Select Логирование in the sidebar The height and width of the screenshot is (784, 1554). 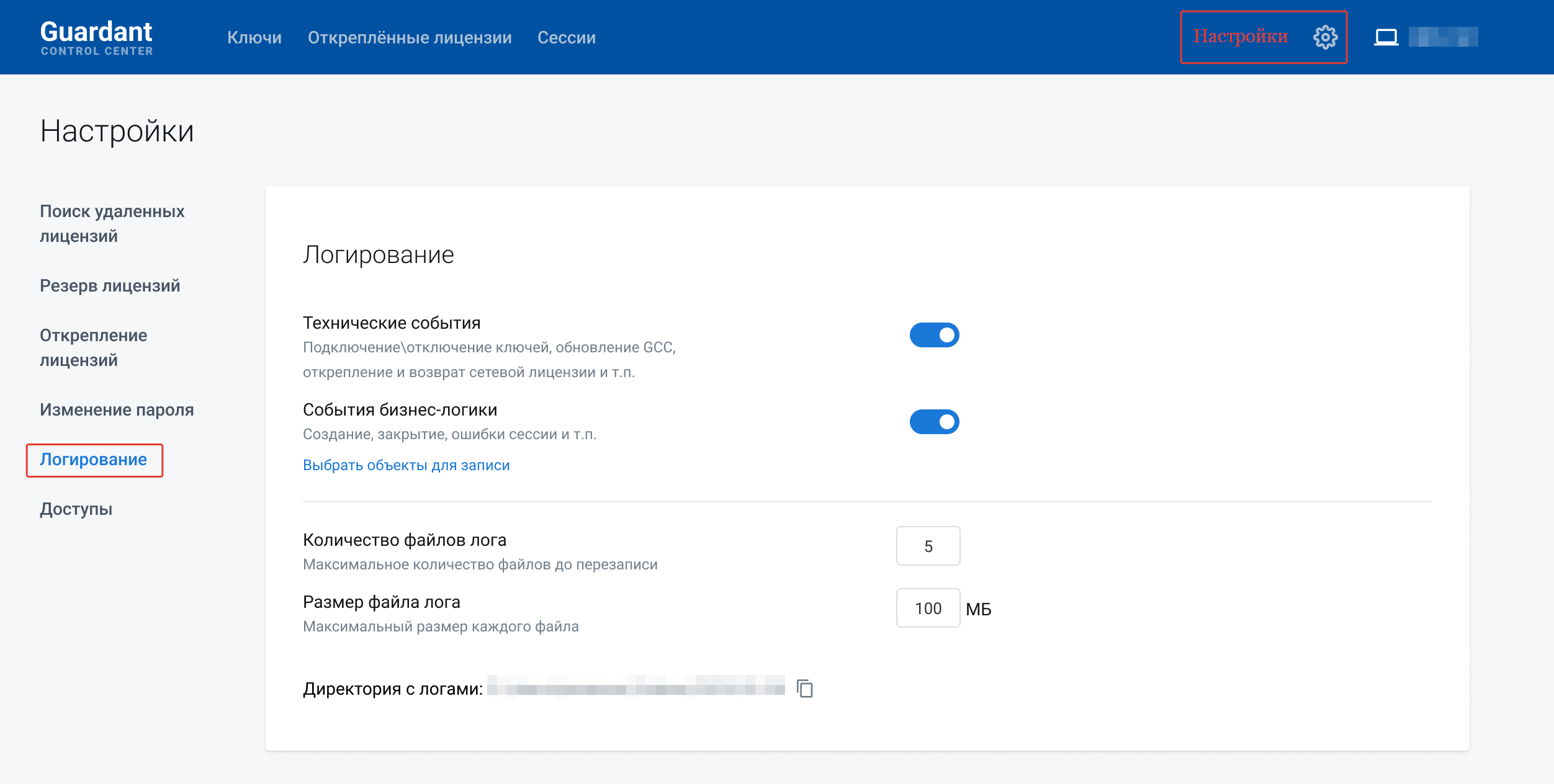[94, 460]
